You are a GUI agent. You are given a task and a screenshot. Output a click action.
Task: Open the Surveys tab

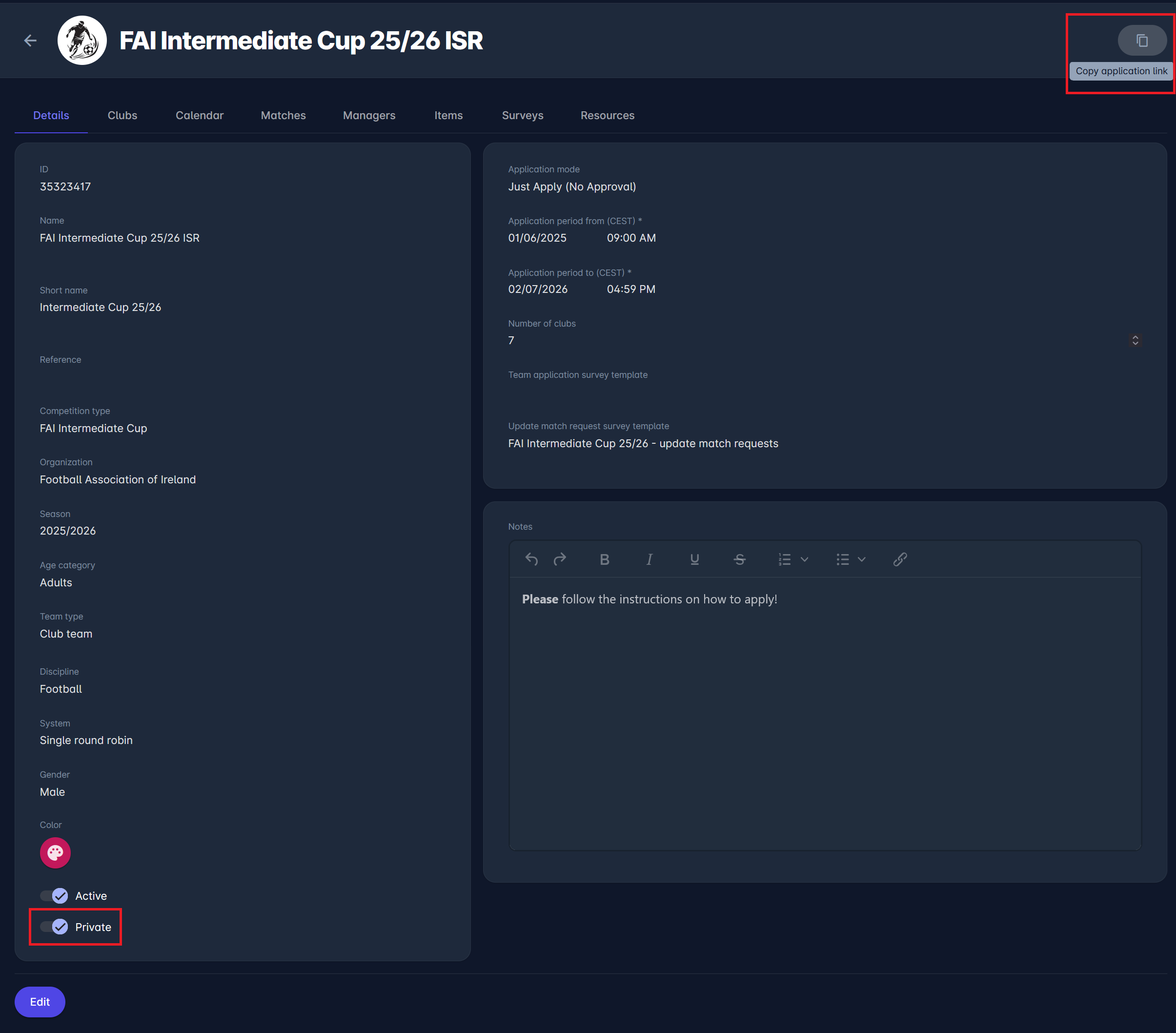523,115
